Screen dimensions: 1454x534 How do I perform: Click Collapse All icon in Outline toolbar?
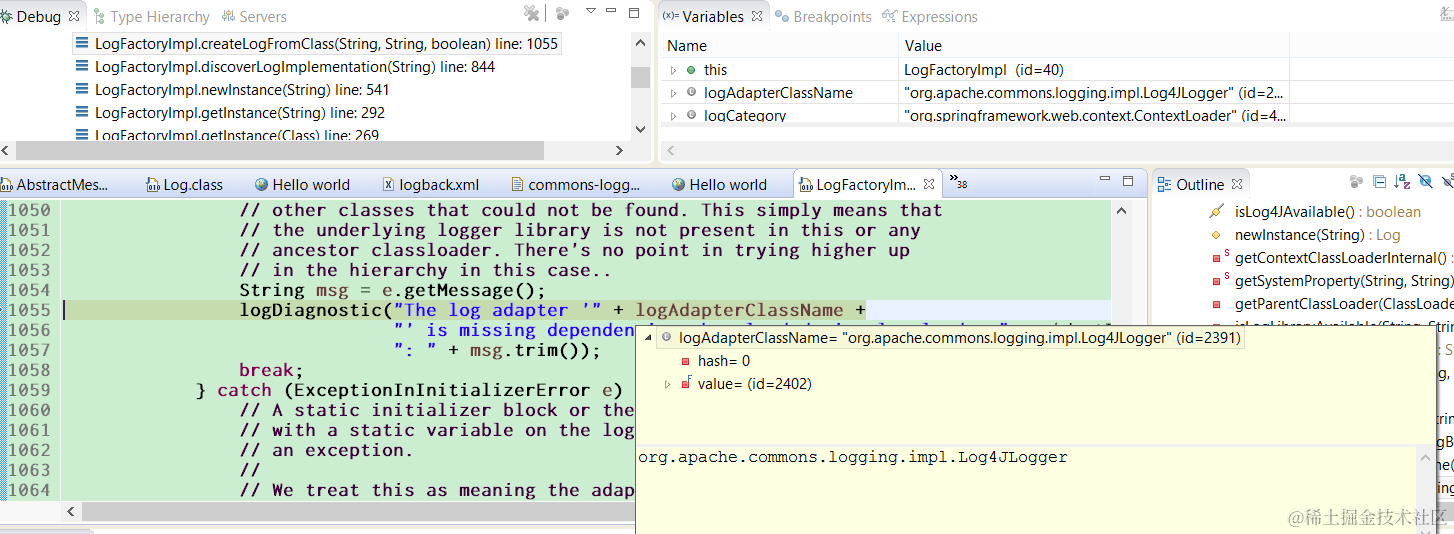tap(1380, 181)
